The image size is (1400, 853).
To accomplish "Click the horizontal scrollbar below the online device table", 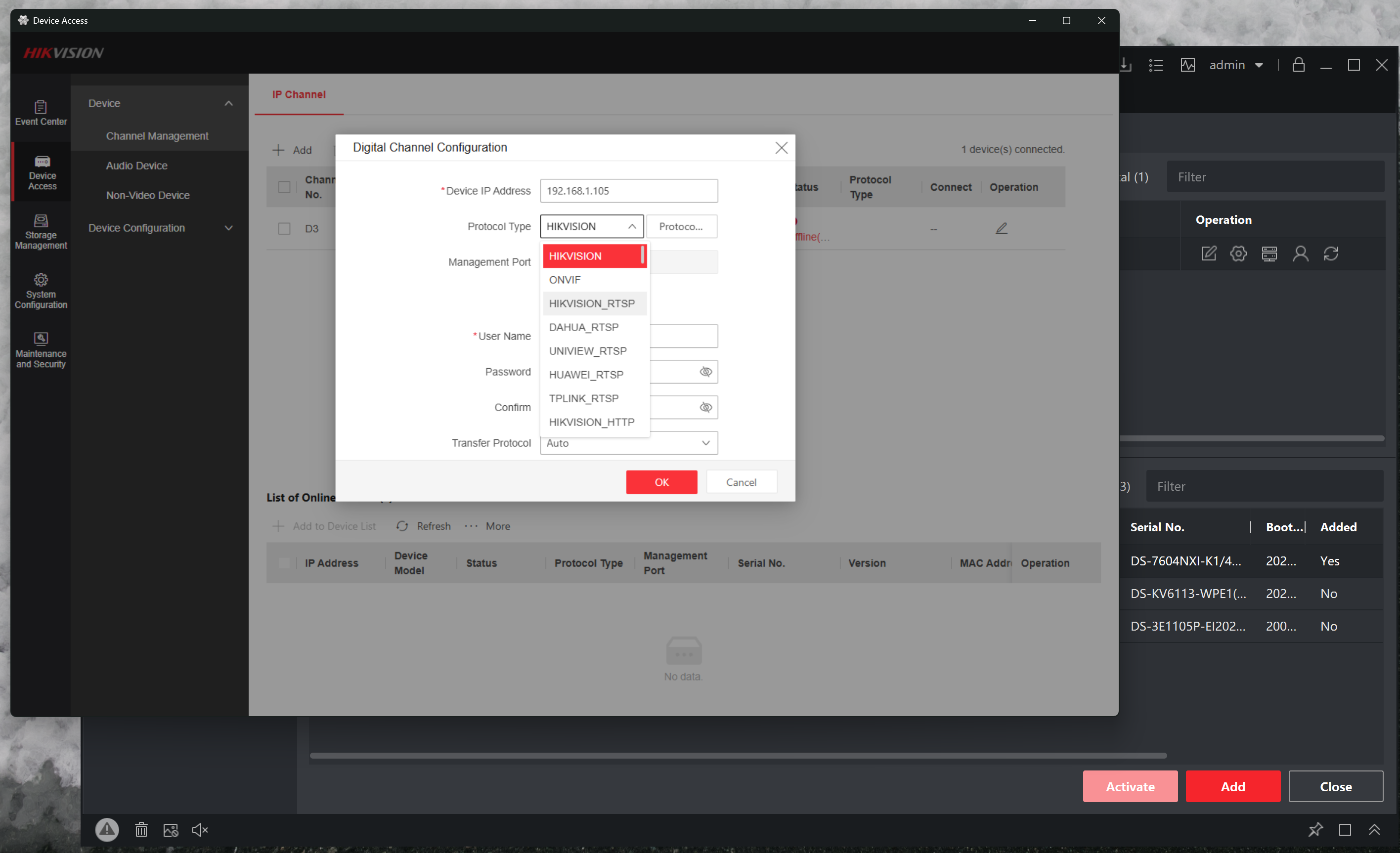I will 738,755.
